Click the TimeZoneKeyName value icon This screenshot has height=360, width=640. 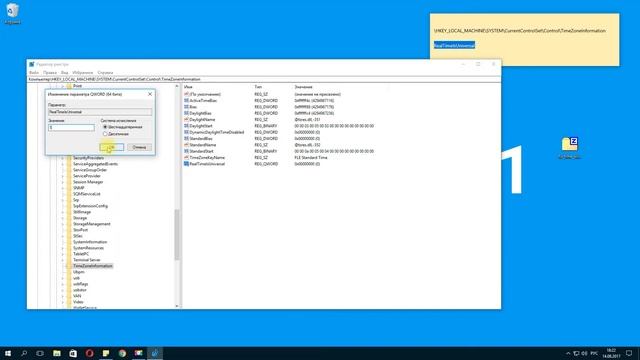tap(187, 158)
